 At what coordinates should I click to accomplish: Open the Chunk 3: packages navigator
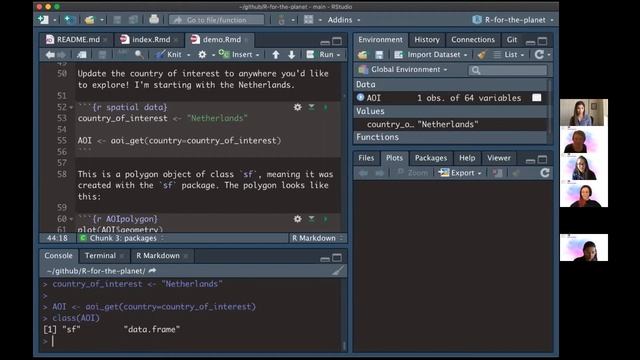click(122, 238)
